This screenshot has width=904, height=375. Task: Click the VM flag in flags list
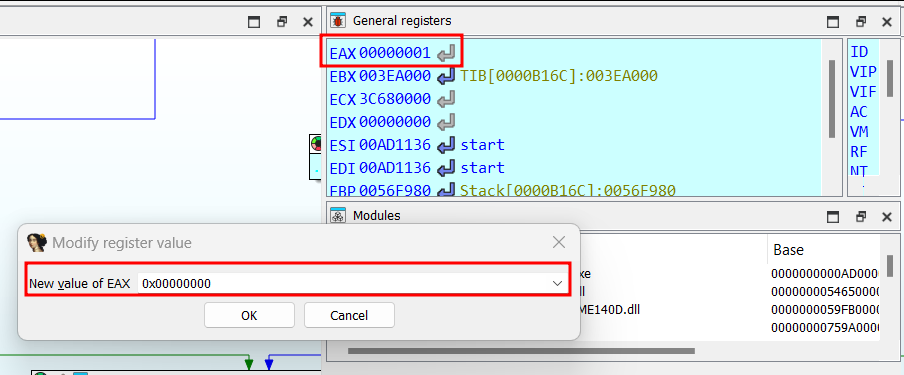pos(859,132)
